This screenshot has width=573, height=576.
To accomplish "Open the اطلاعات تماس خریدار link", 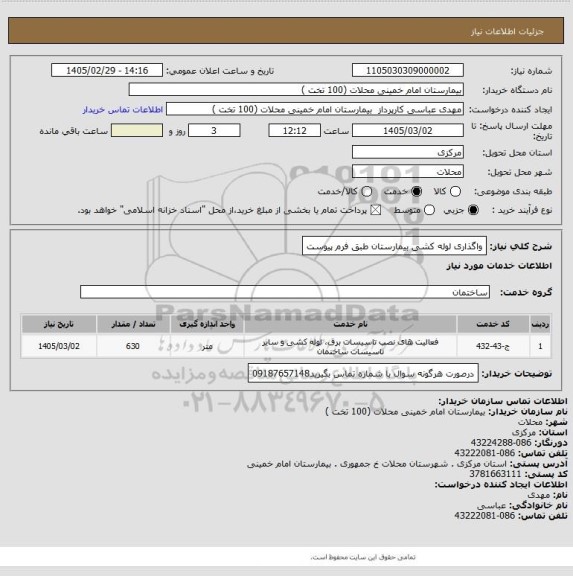I will [x=123, y=110].
